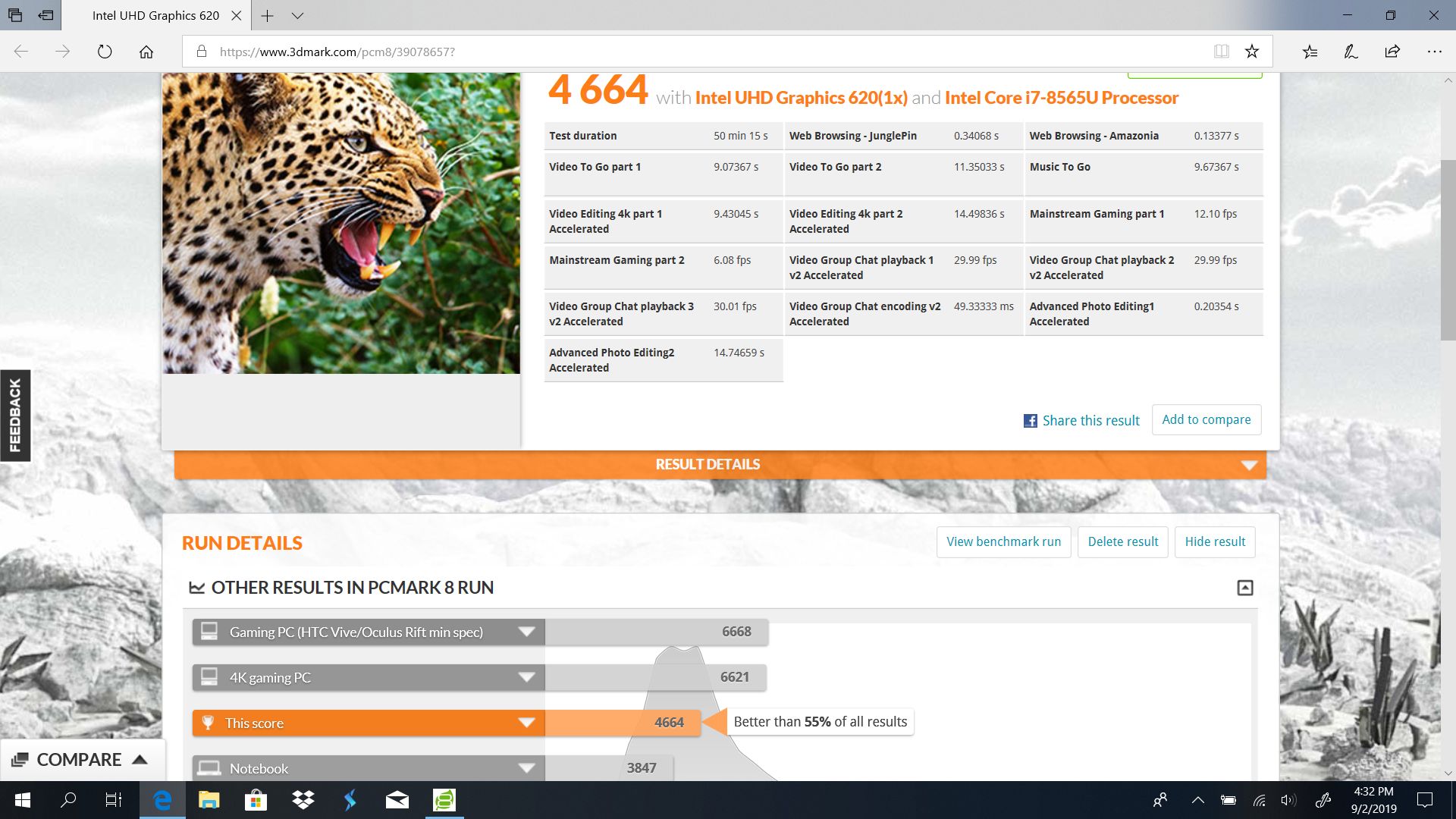Close the Intel UHD Graphics 620 tab

[x=236, y=15]
